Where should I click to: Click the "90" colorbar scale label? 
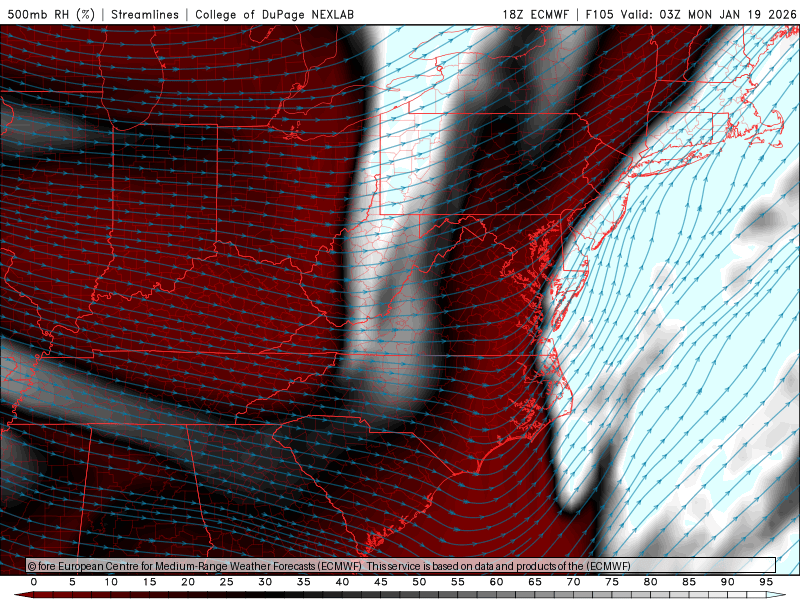728,582
